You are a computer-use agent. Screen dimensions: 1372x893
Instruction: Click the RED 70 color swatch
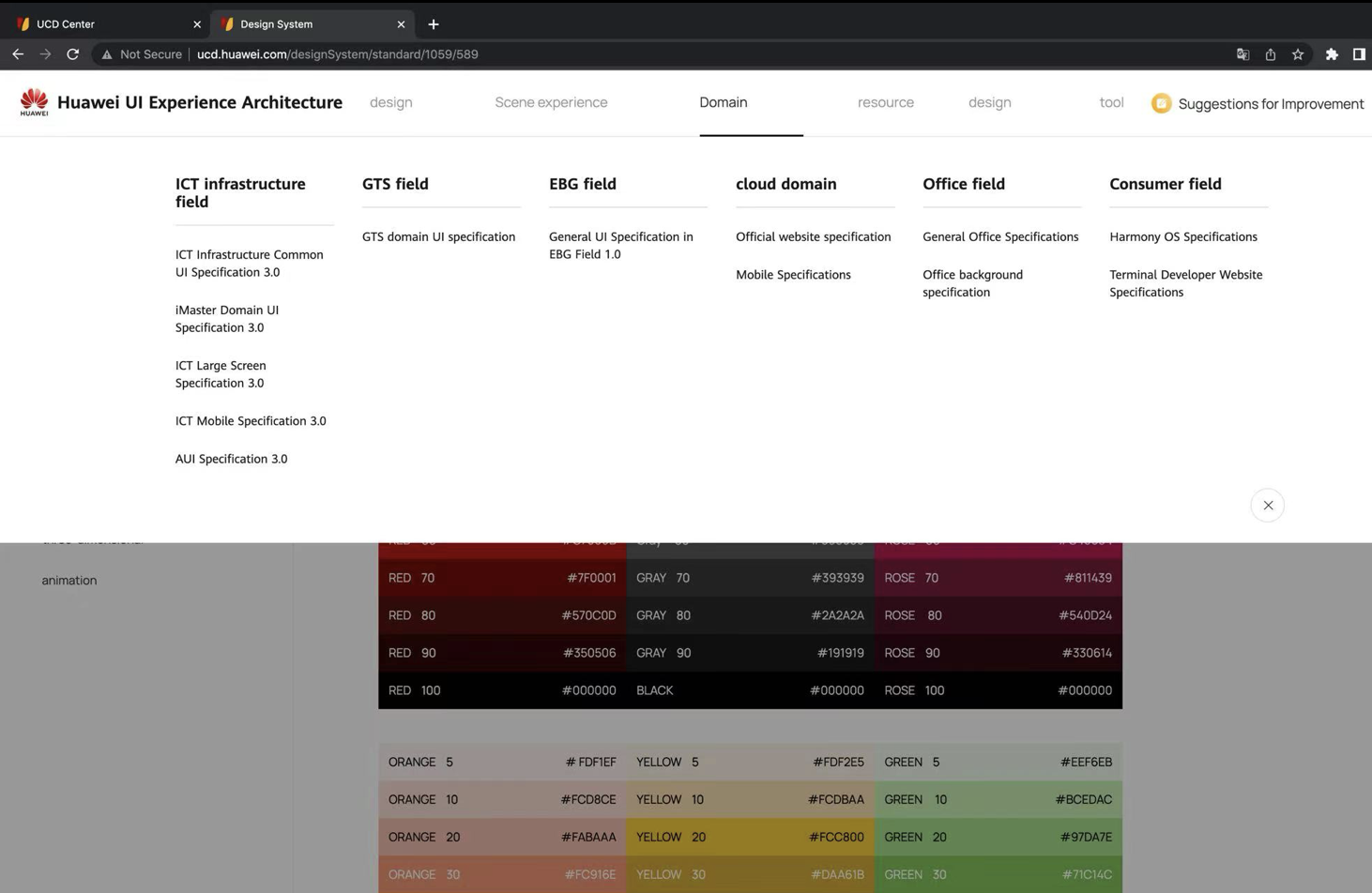point(502,578)
